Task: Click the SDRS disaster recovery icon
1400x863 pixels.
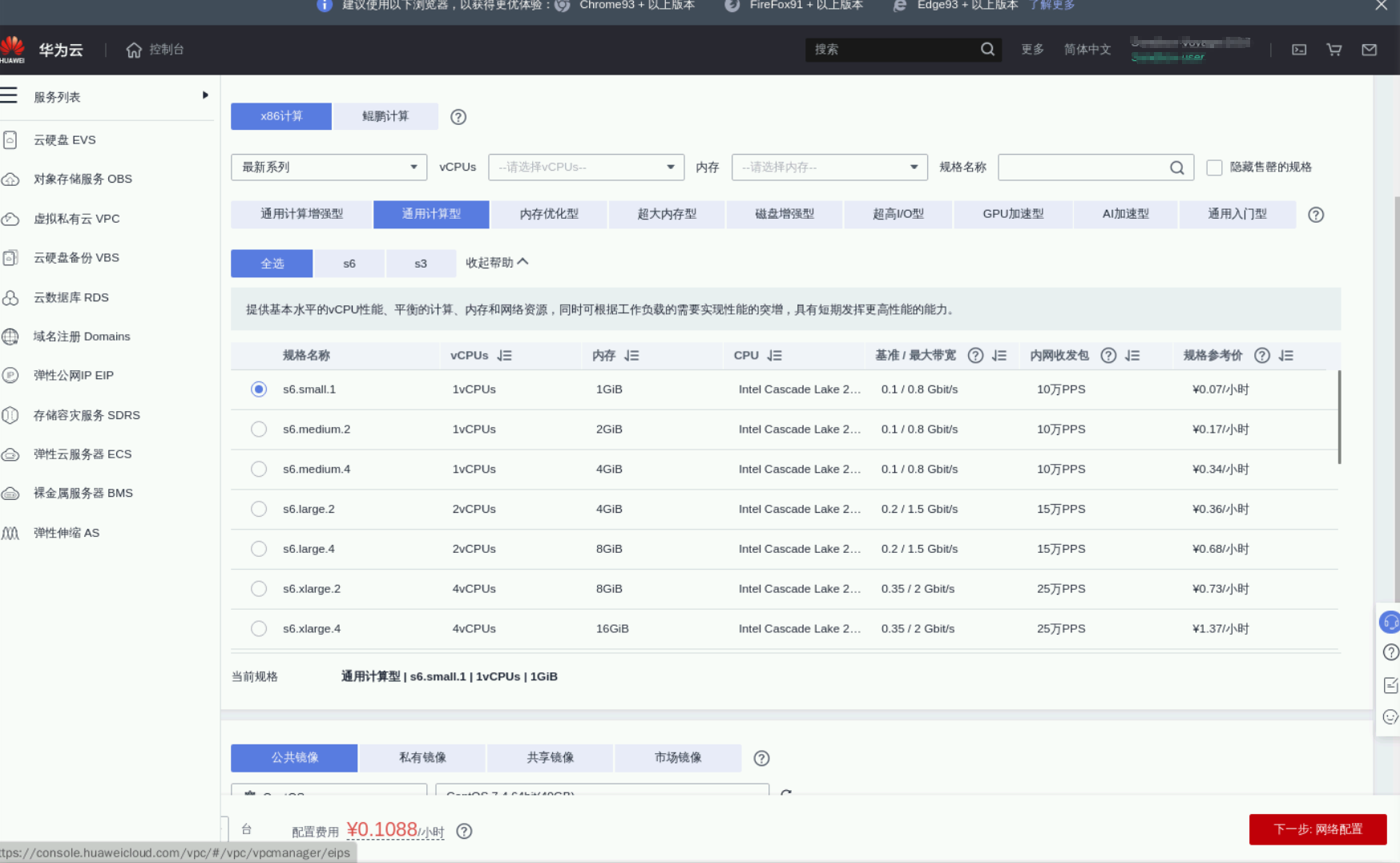Action: pyautogui.click(x=10, y=415)
